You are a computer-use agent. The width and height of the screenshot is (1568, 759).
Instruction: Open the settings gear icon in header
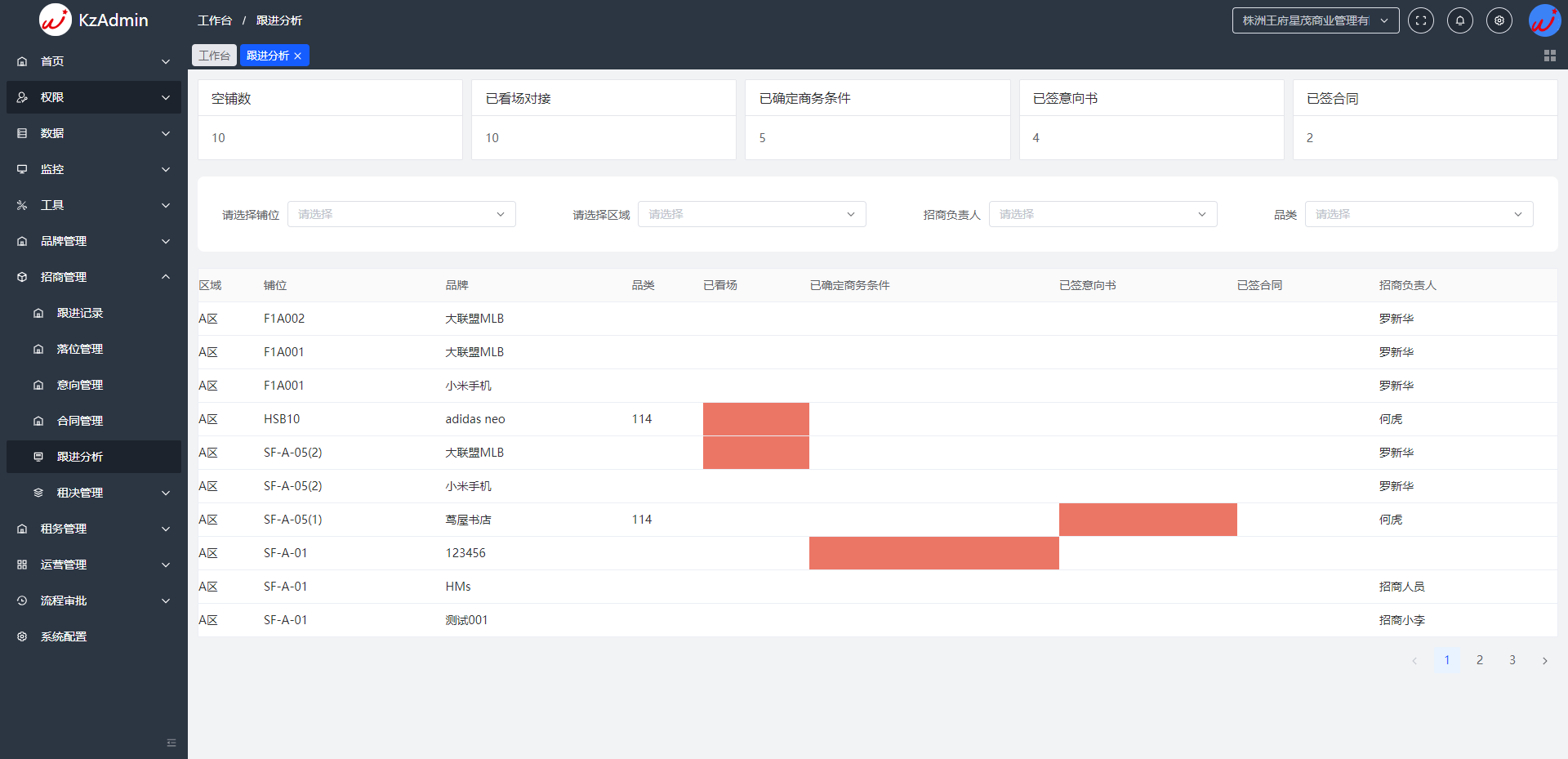point(1499,20)
